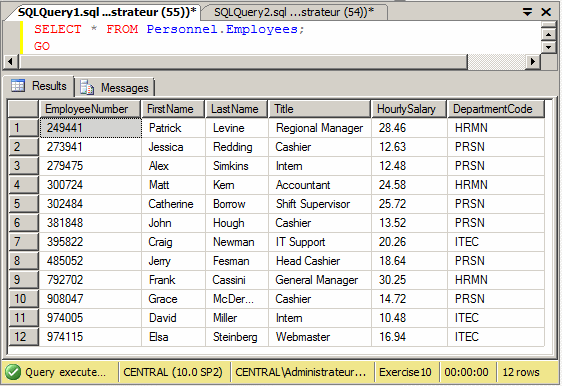This screenshot has width=562, height=386.
Task: Click cell 792702
Action: [90, 280]
